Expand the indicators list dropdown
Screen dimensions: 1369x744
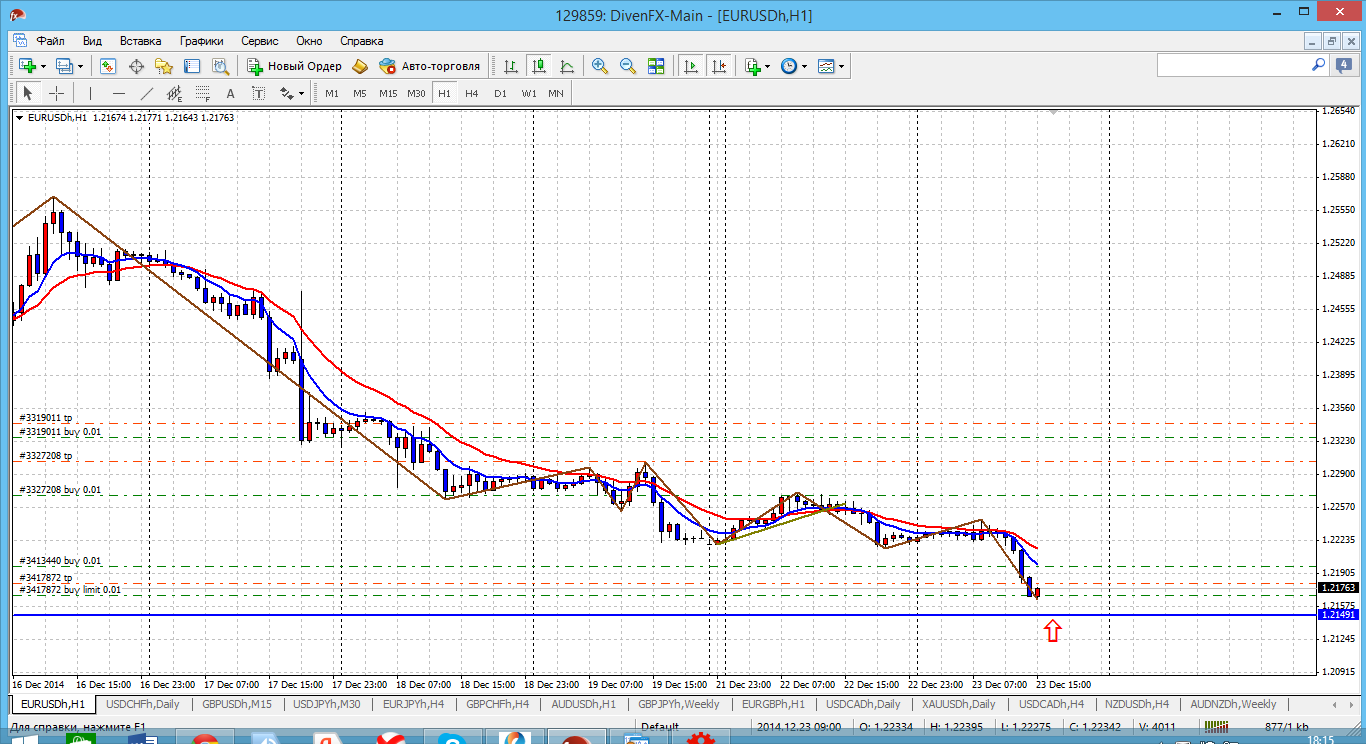767,66
